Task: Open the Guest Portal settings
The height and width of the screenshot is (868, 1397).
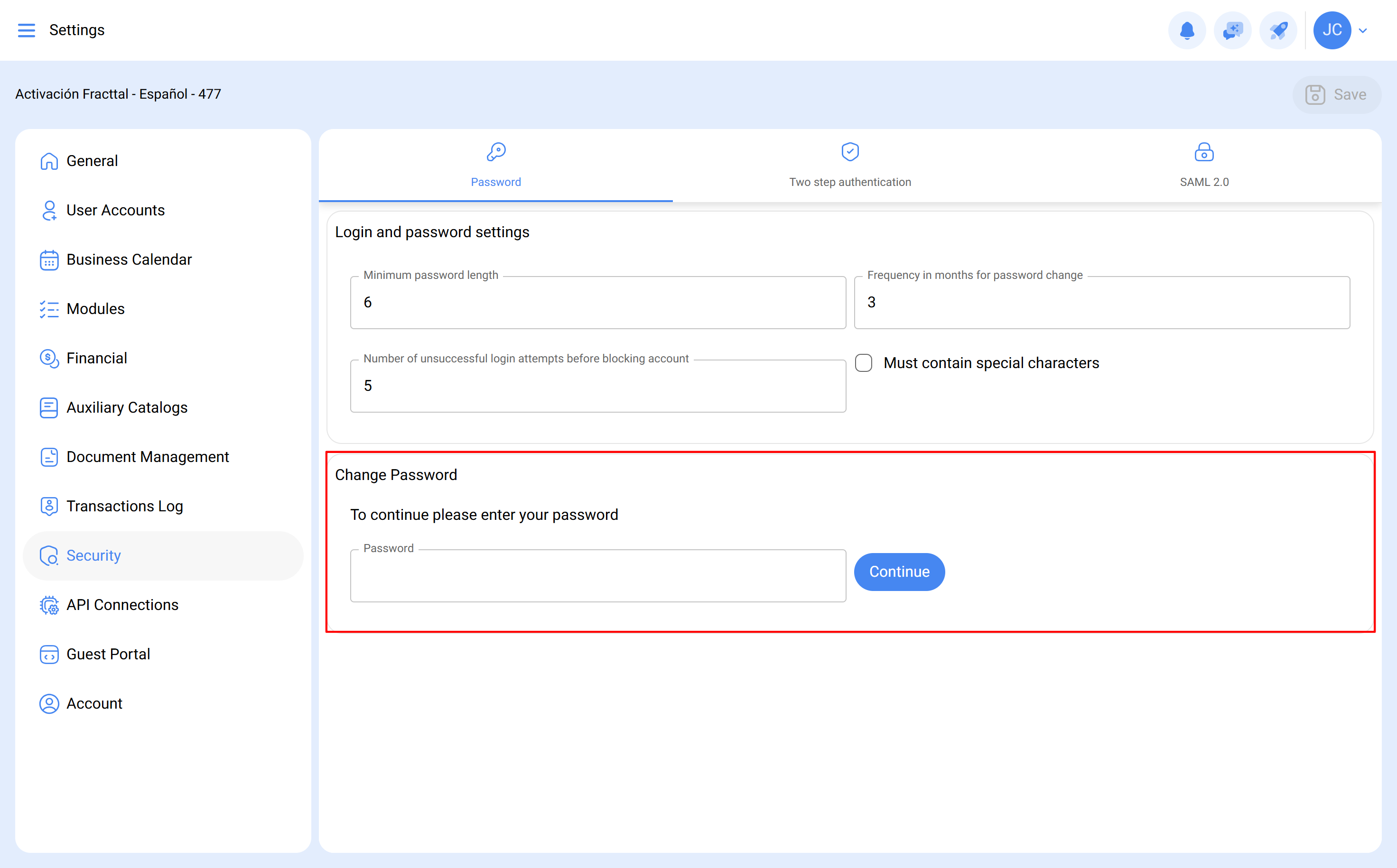Action: [108, 654]
